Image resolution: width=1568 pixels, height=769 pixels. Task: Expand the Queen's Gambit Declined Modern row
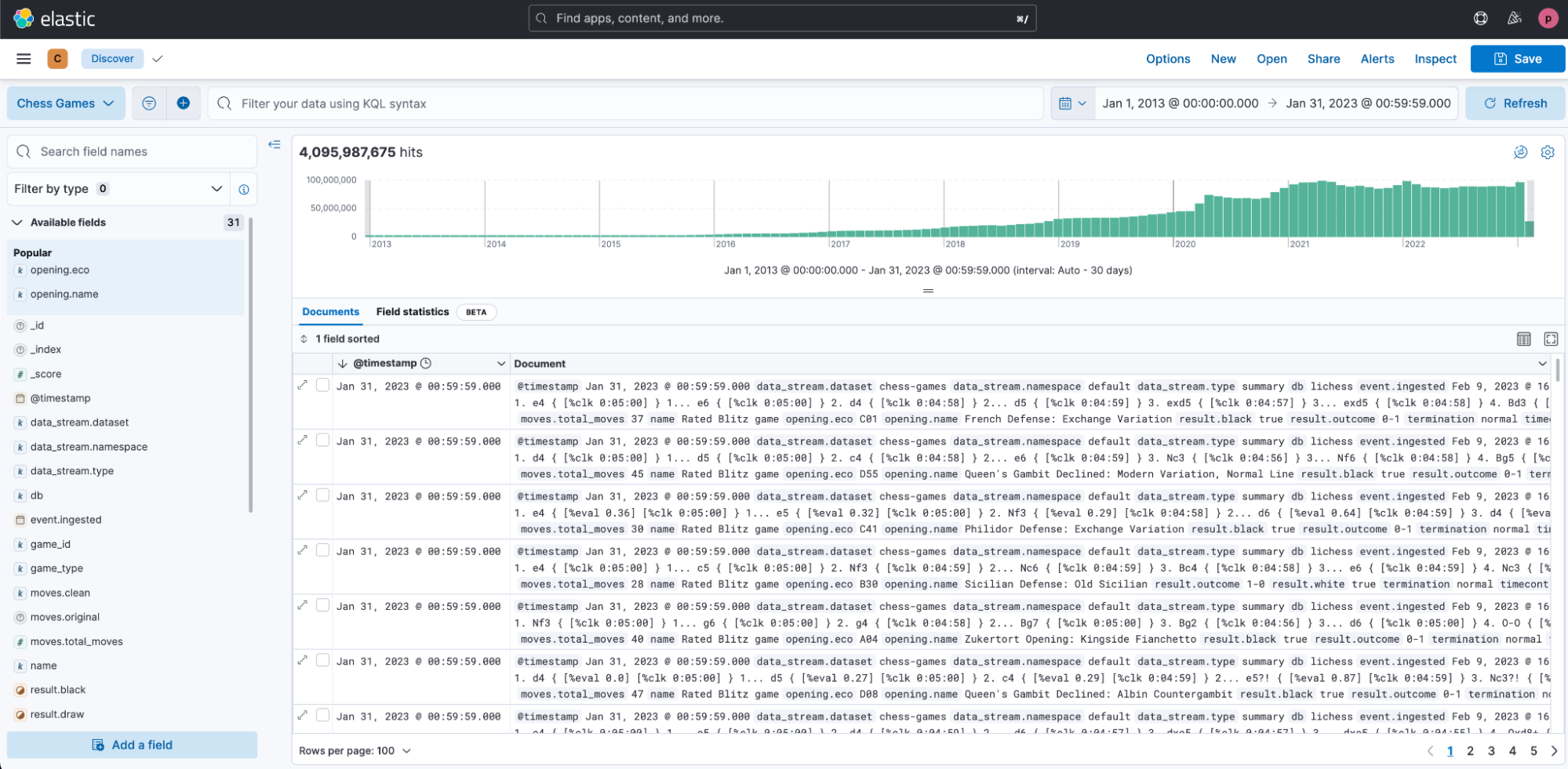pyautogui.click(x=303, y=440)
